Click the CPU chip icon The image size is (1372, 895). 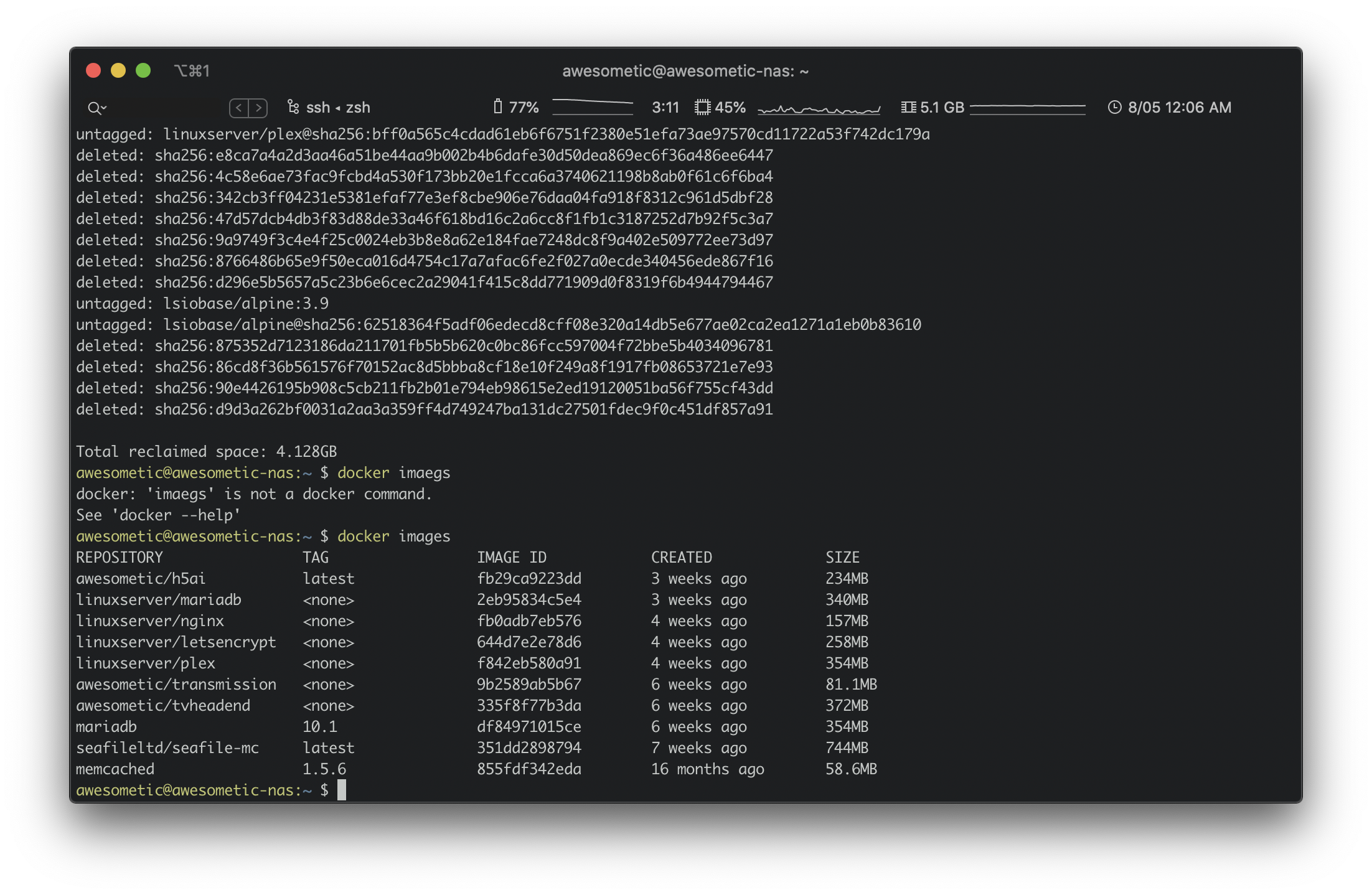tap(702, 107)
